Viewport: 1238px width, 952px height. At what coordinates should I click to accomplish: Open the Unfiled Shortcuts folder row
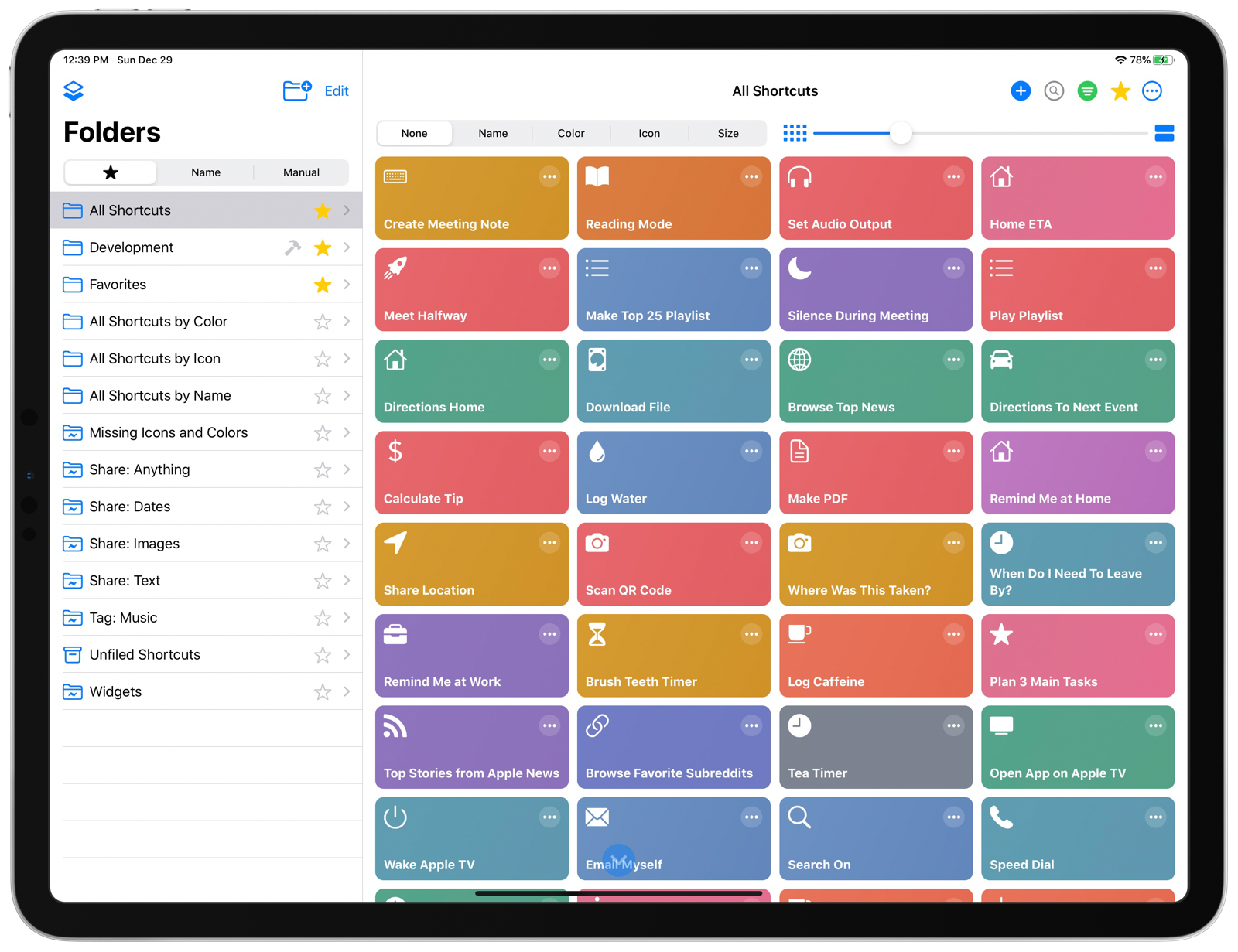pyautogui.click(x=206, y=655)
